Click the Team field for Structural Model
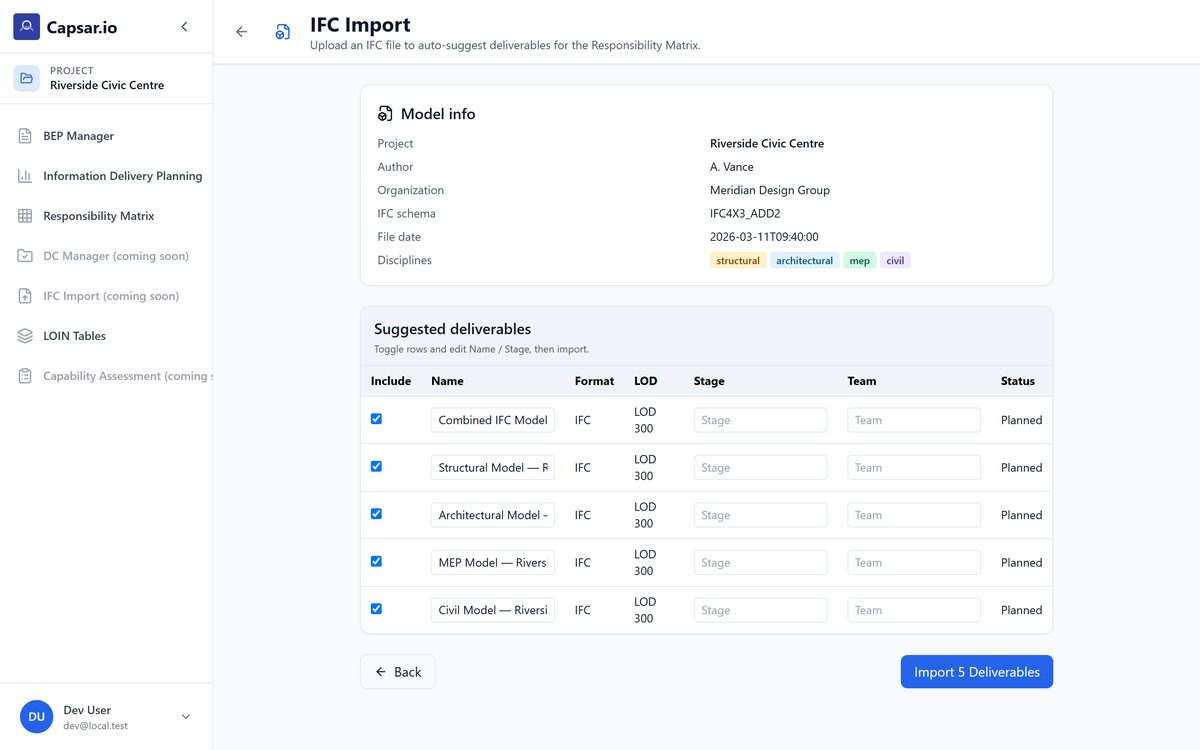Viewport: 1200px width, 750px height. (914, 467)
